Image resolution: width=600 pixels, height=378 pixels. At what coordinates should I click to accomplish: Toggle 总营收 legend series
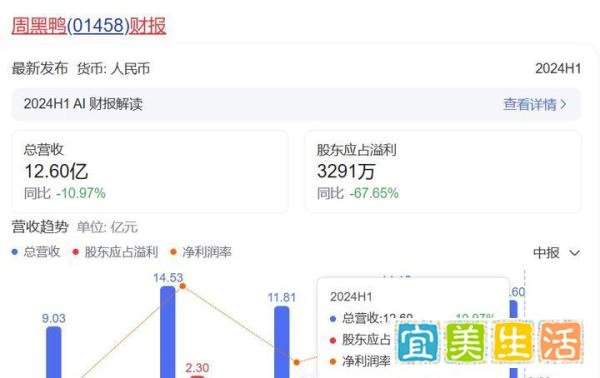[x=36, y=252]
